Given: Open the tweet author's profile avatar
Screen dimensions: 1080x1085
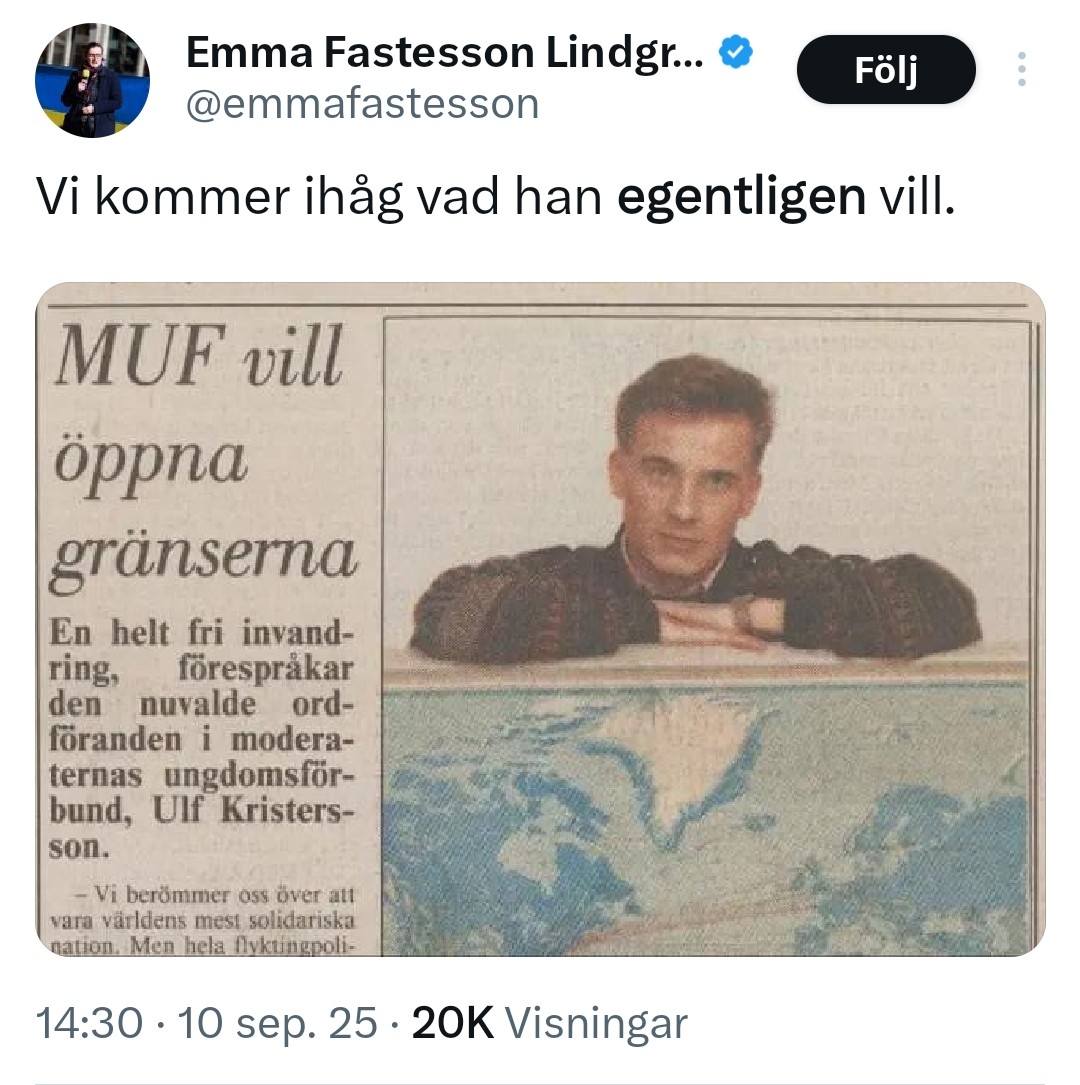Looking at the screenshot, I should (92, 81).
